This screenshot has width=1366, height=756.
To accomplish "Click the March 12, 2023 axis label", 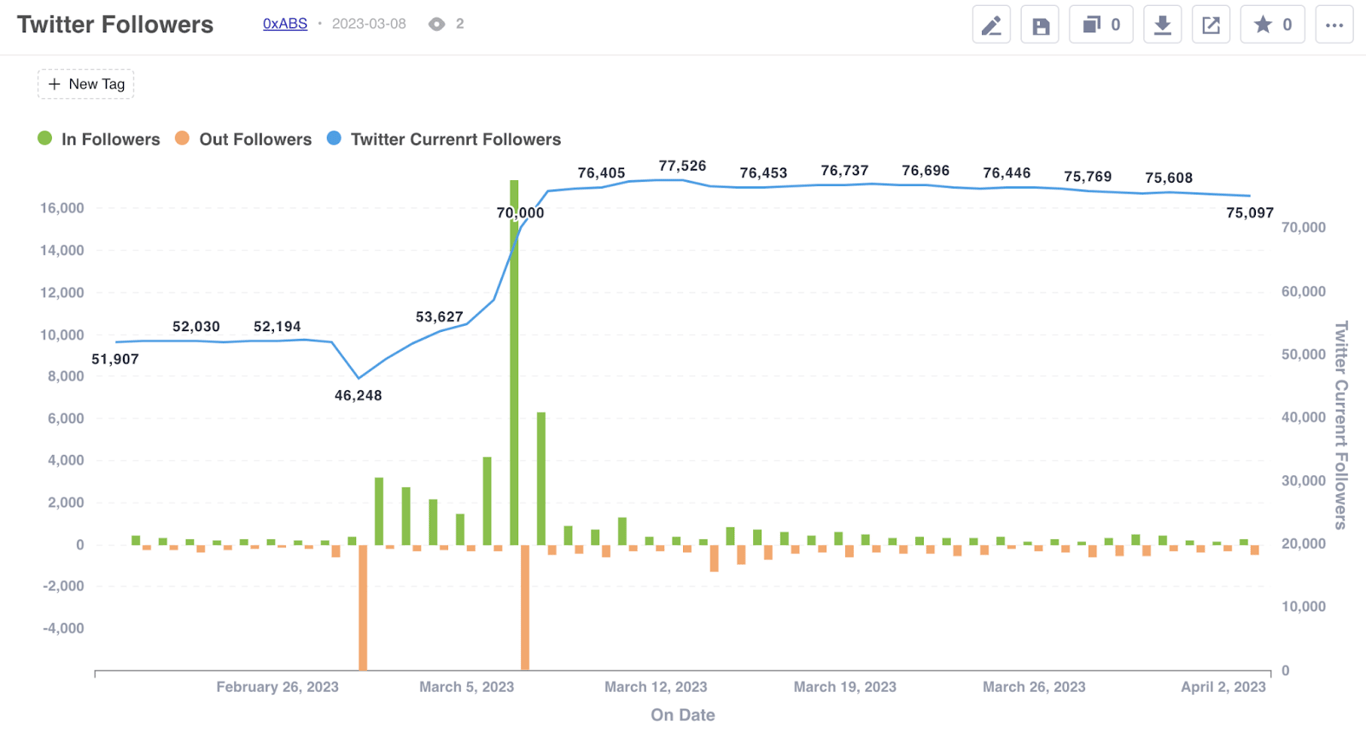I will click(655, 687).
